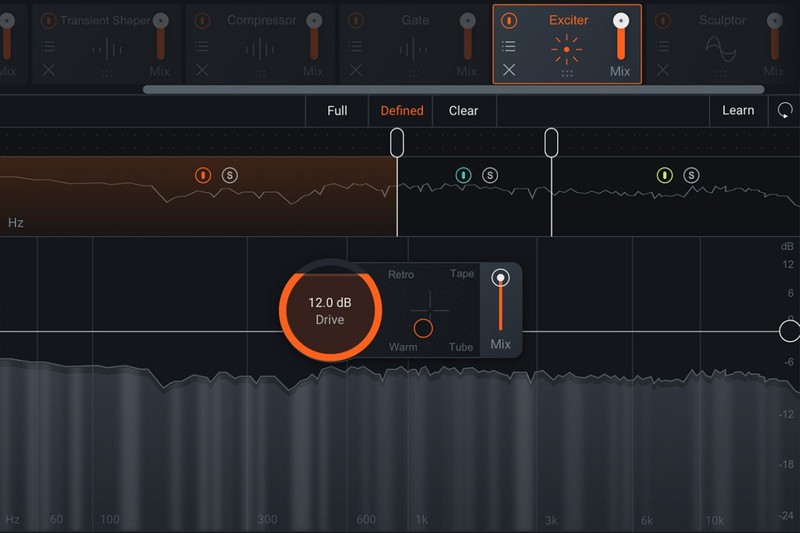
Task: Remove the Gate module
Action: (x=356, y=70)
